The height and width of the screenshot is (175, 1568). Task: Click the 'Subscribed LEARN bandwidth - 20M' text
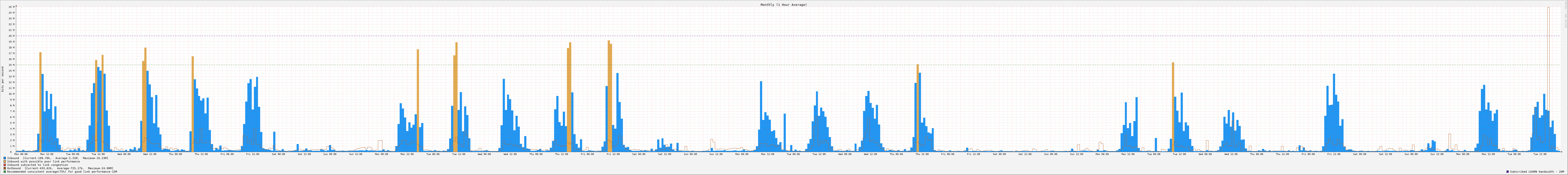pos(1538,172)
